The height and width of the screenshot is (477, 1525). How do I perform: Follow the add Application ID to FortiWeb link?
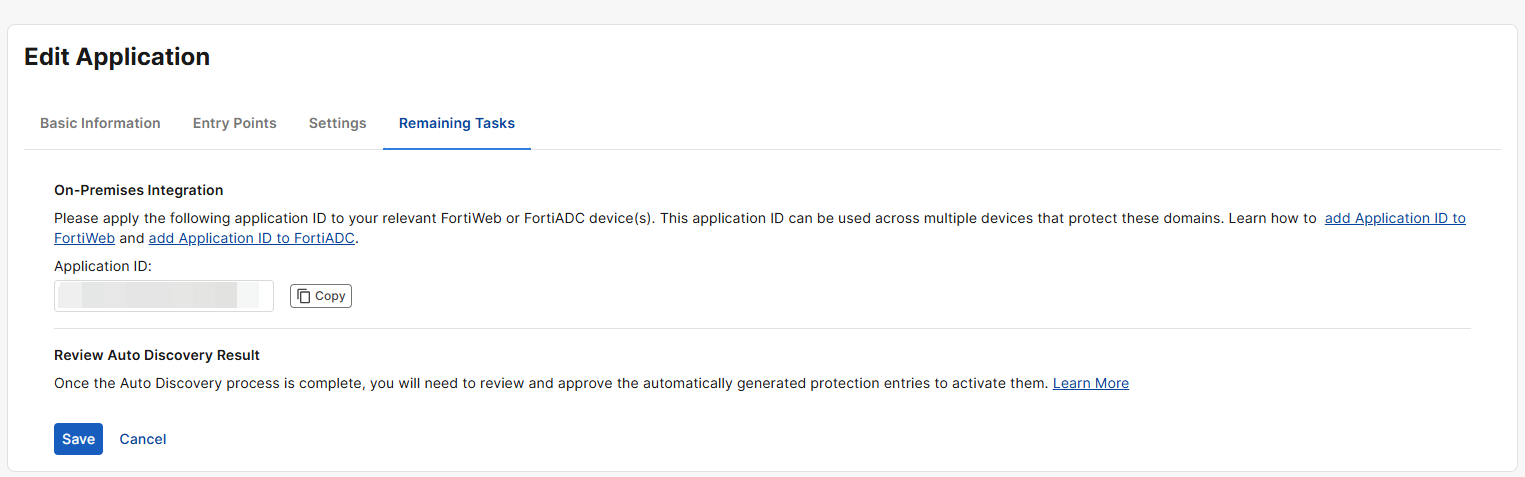coord(1394,218)
